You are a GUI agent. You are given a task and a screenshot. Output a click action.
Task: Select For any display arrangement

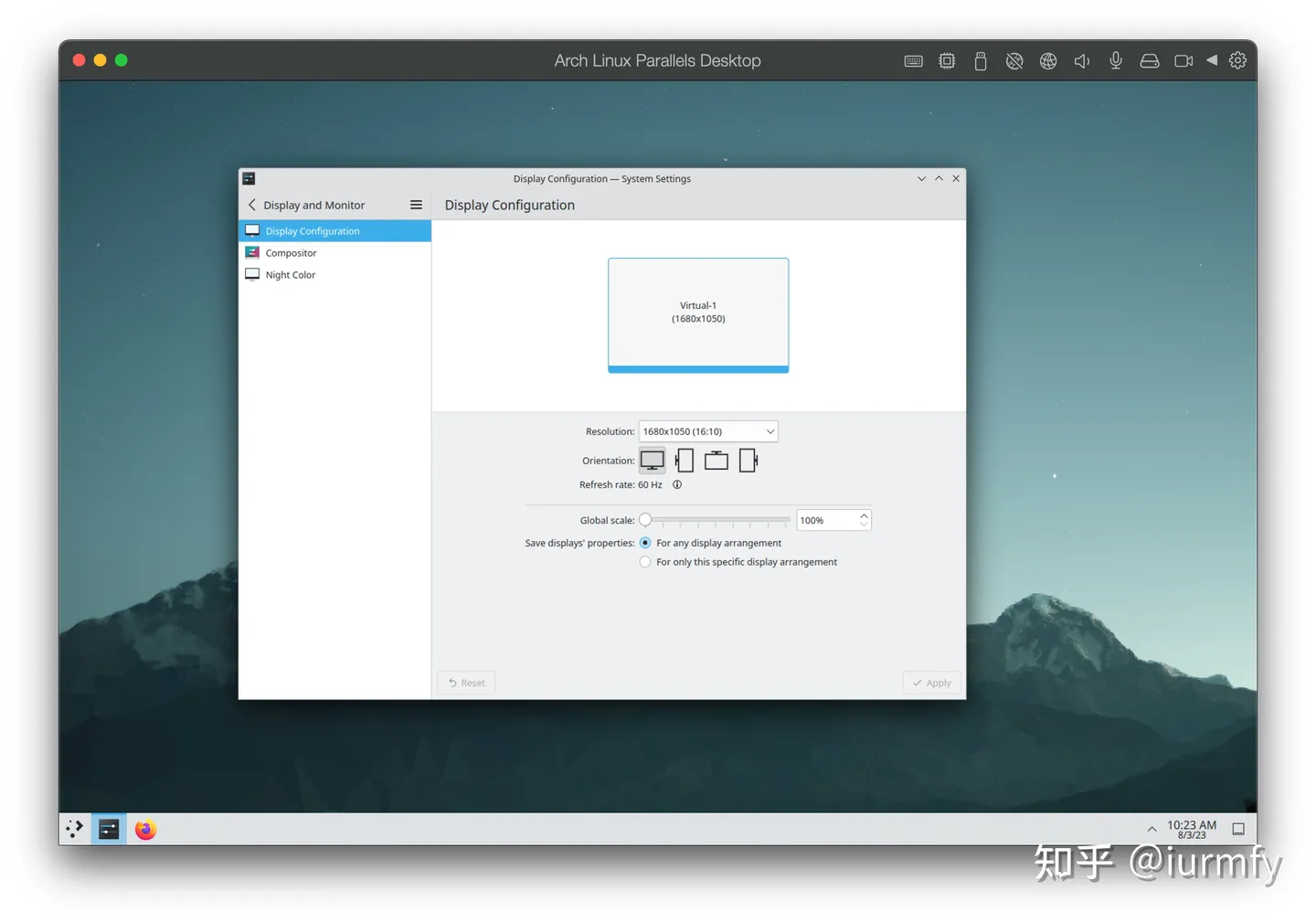(x=645, y=543)
